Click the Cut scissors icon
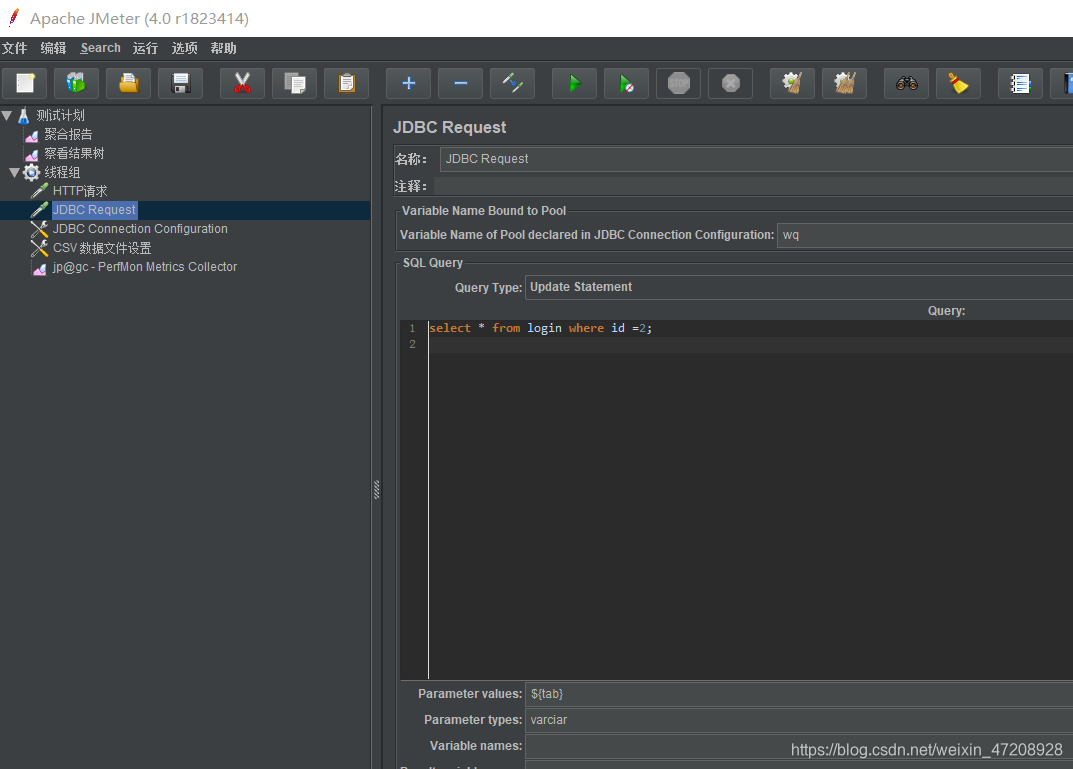 [242, 83]
